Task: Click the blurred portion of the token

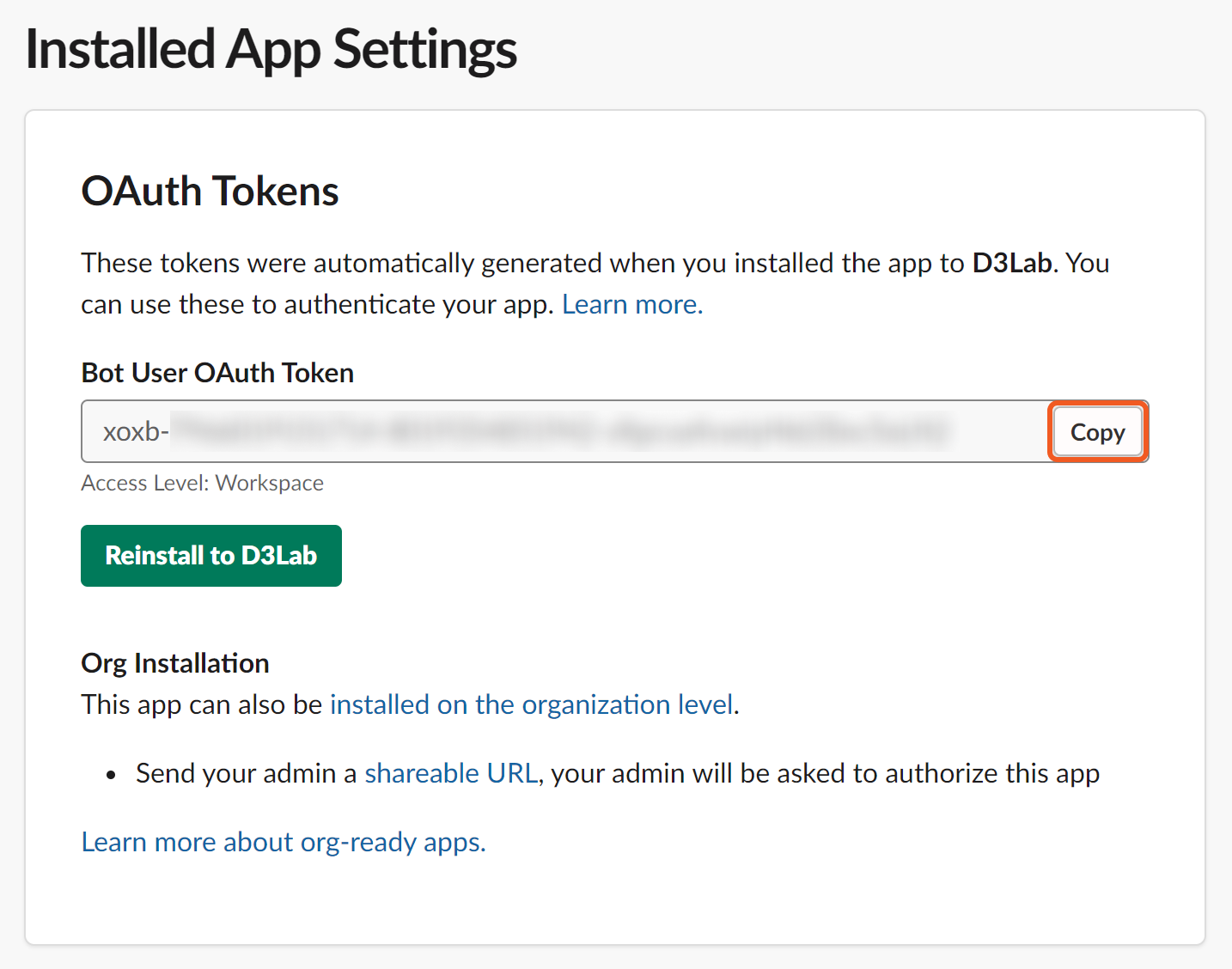Action: [x=558, y=431]
